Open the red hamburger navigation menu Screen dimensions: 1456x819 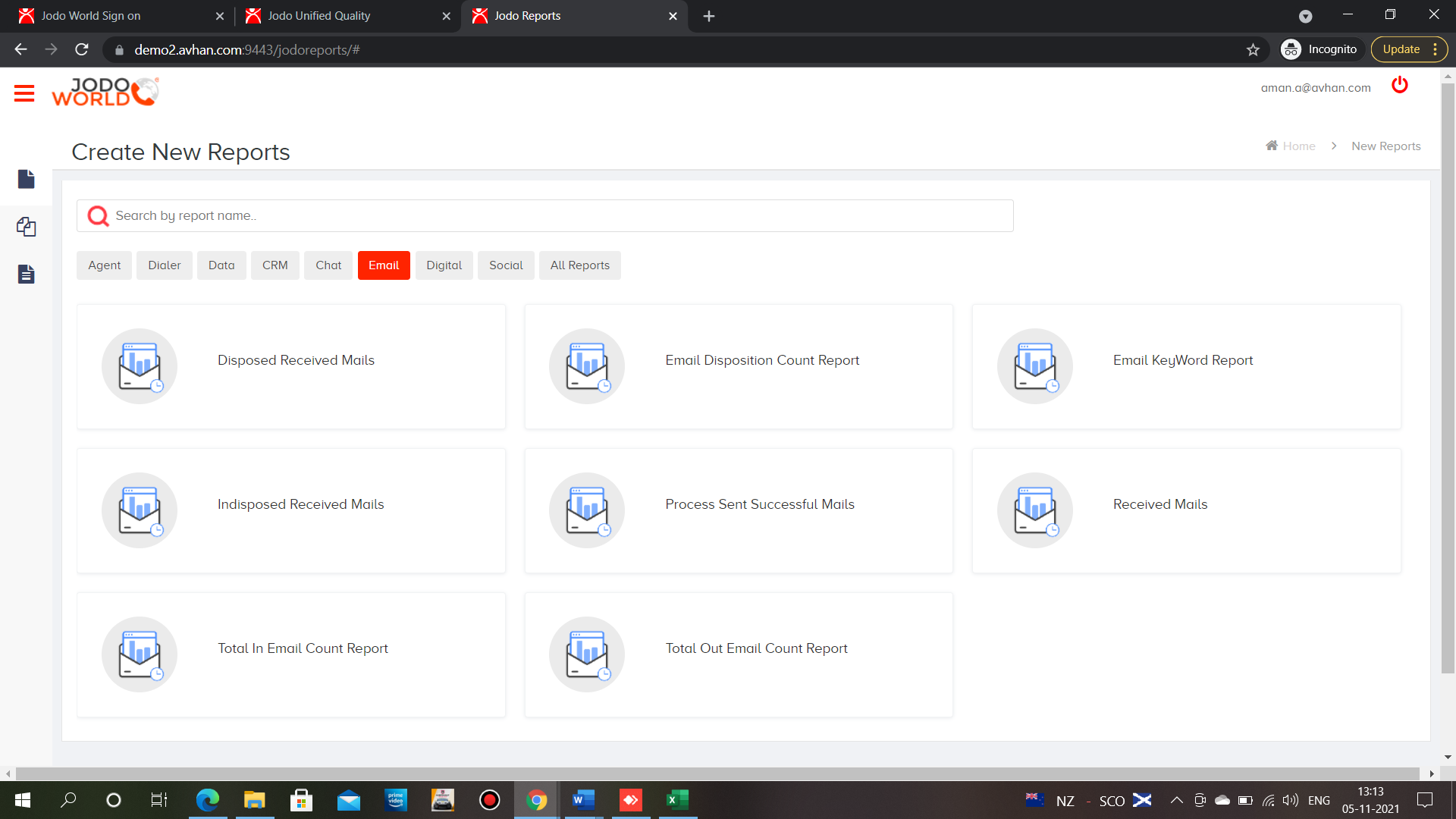[x=24, y=93]
